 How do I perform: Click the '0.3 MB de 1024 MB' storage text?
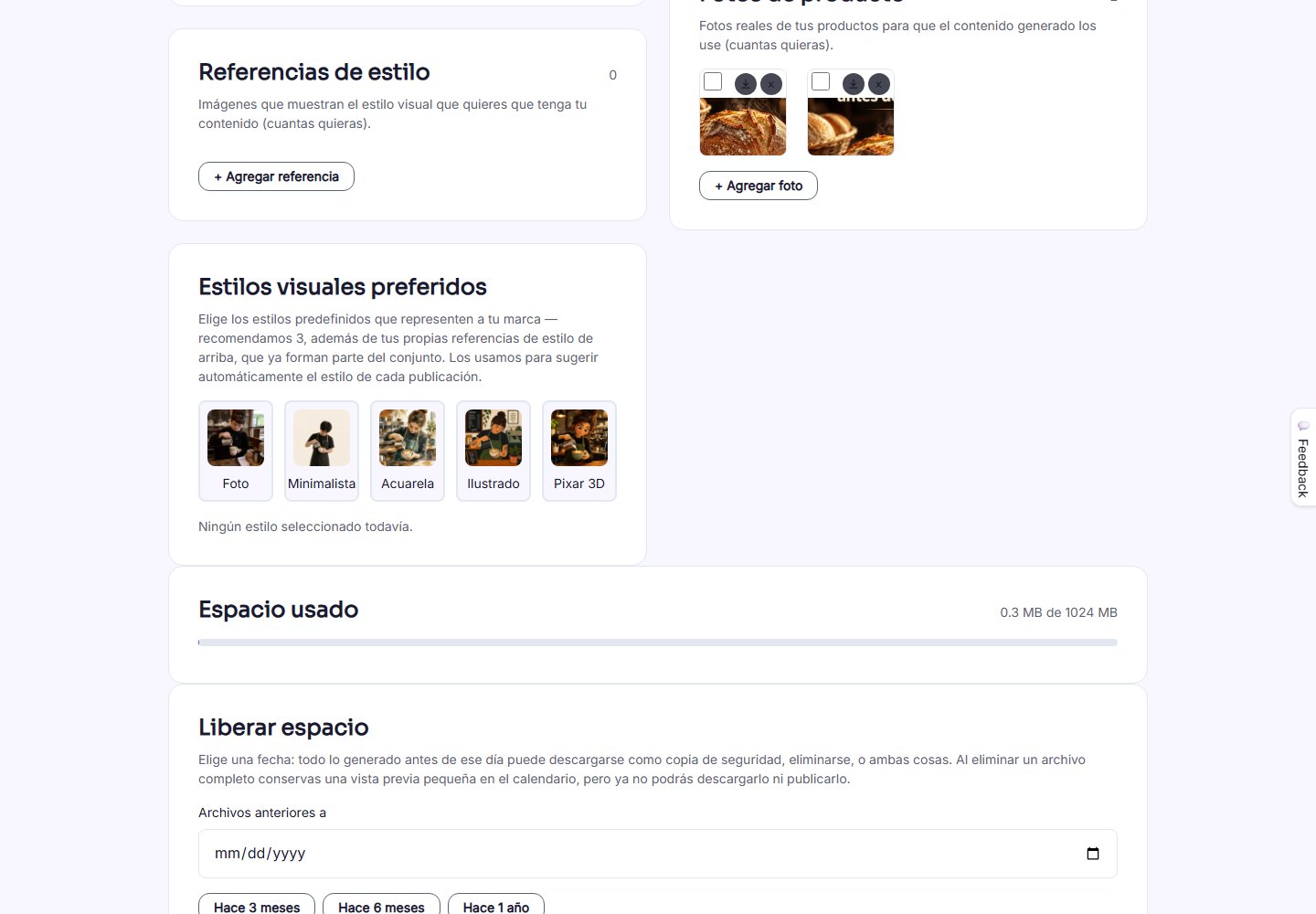[1058, 612]
